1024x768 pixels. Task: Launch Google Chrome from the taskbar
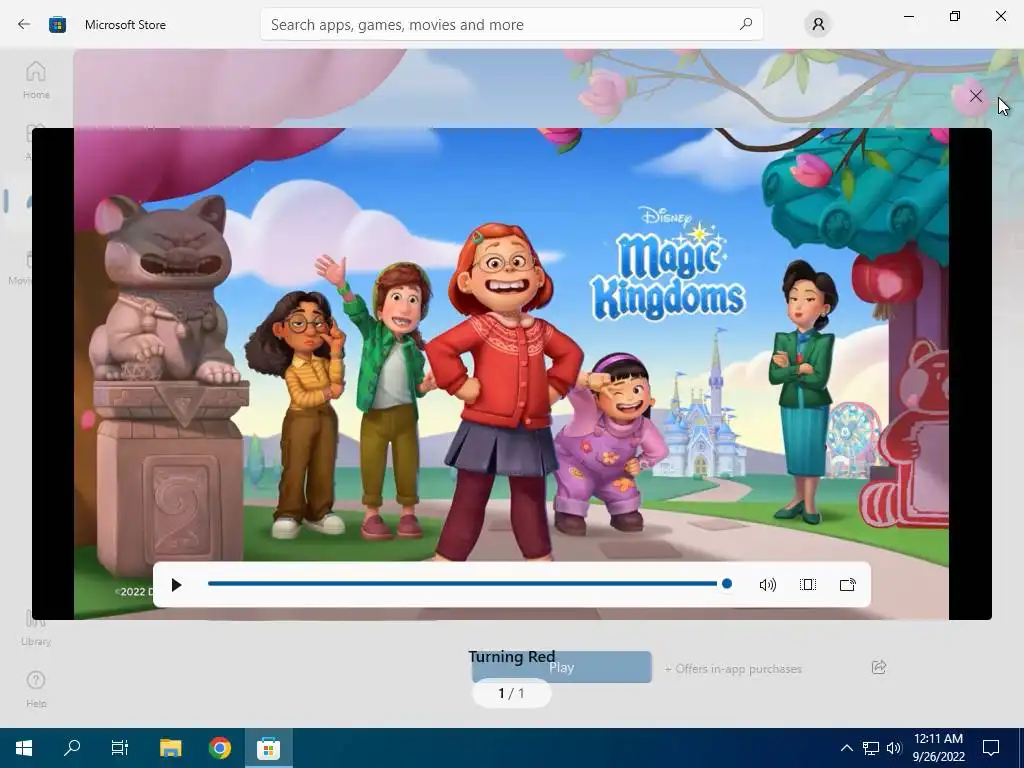click(220, 748)
